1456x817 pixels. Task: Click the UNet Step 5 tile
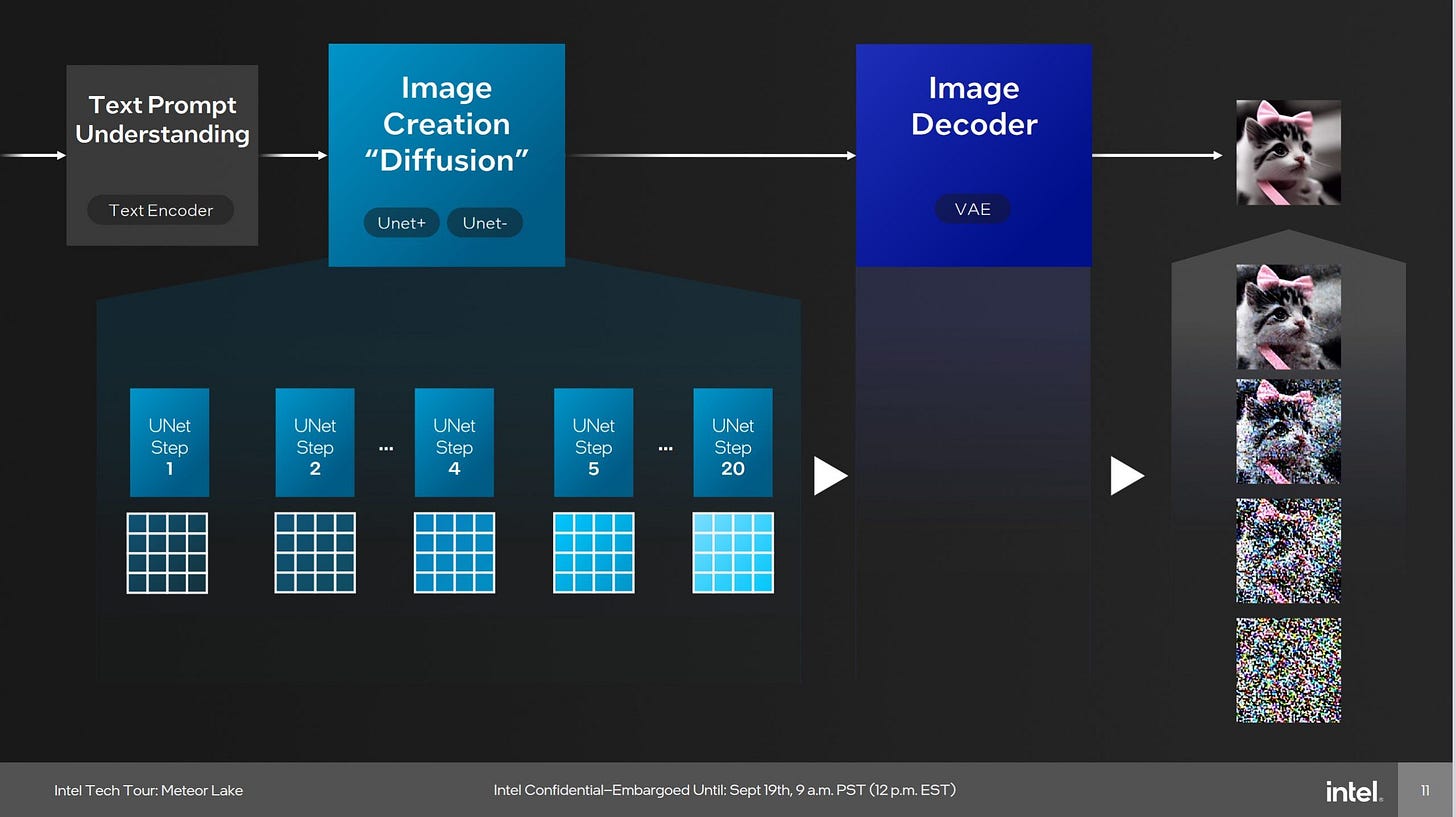tap(593, 442)
